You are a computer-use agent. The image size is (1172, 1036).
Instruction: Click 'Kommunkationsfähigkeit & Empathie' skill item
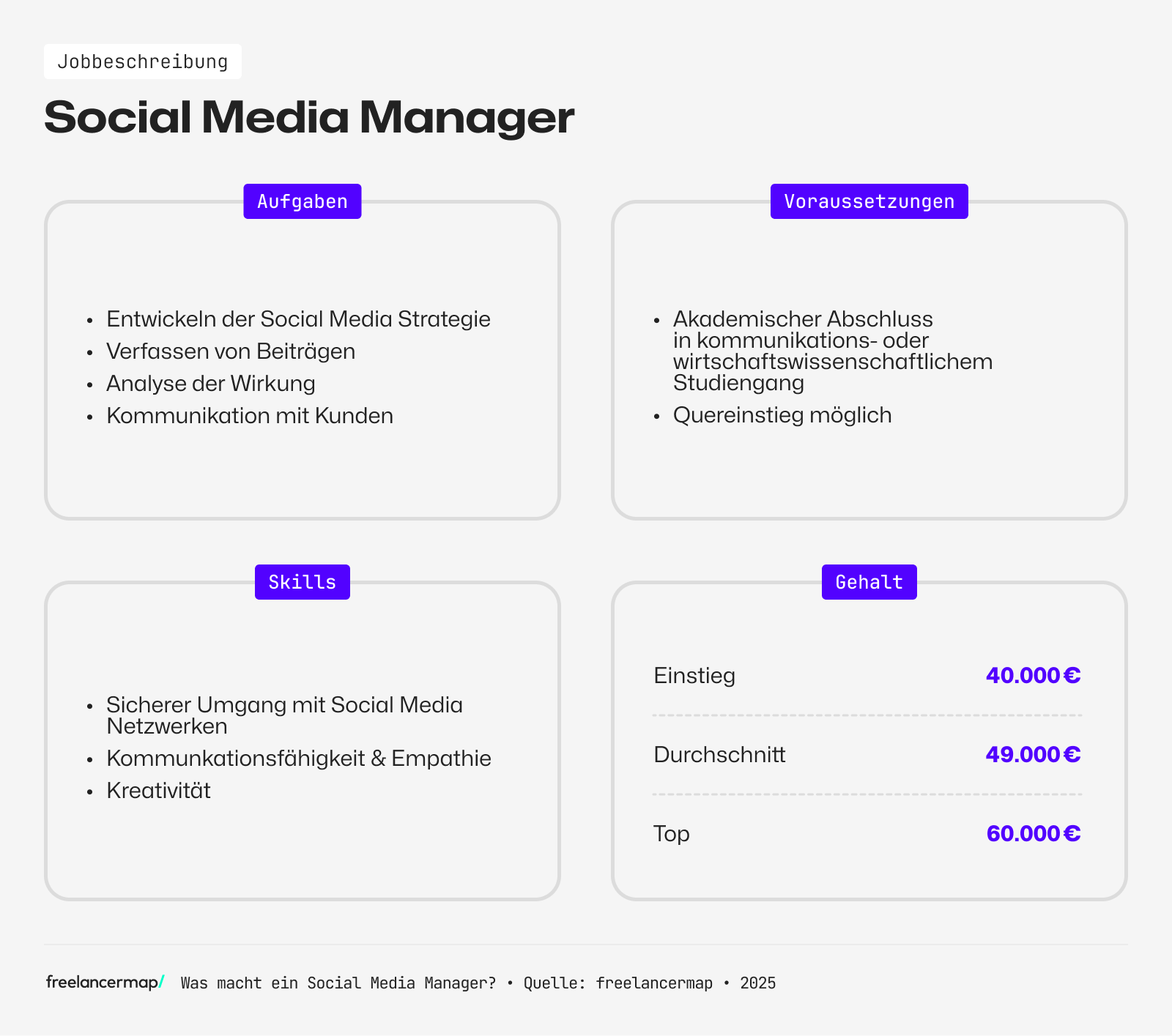[299, 759]
